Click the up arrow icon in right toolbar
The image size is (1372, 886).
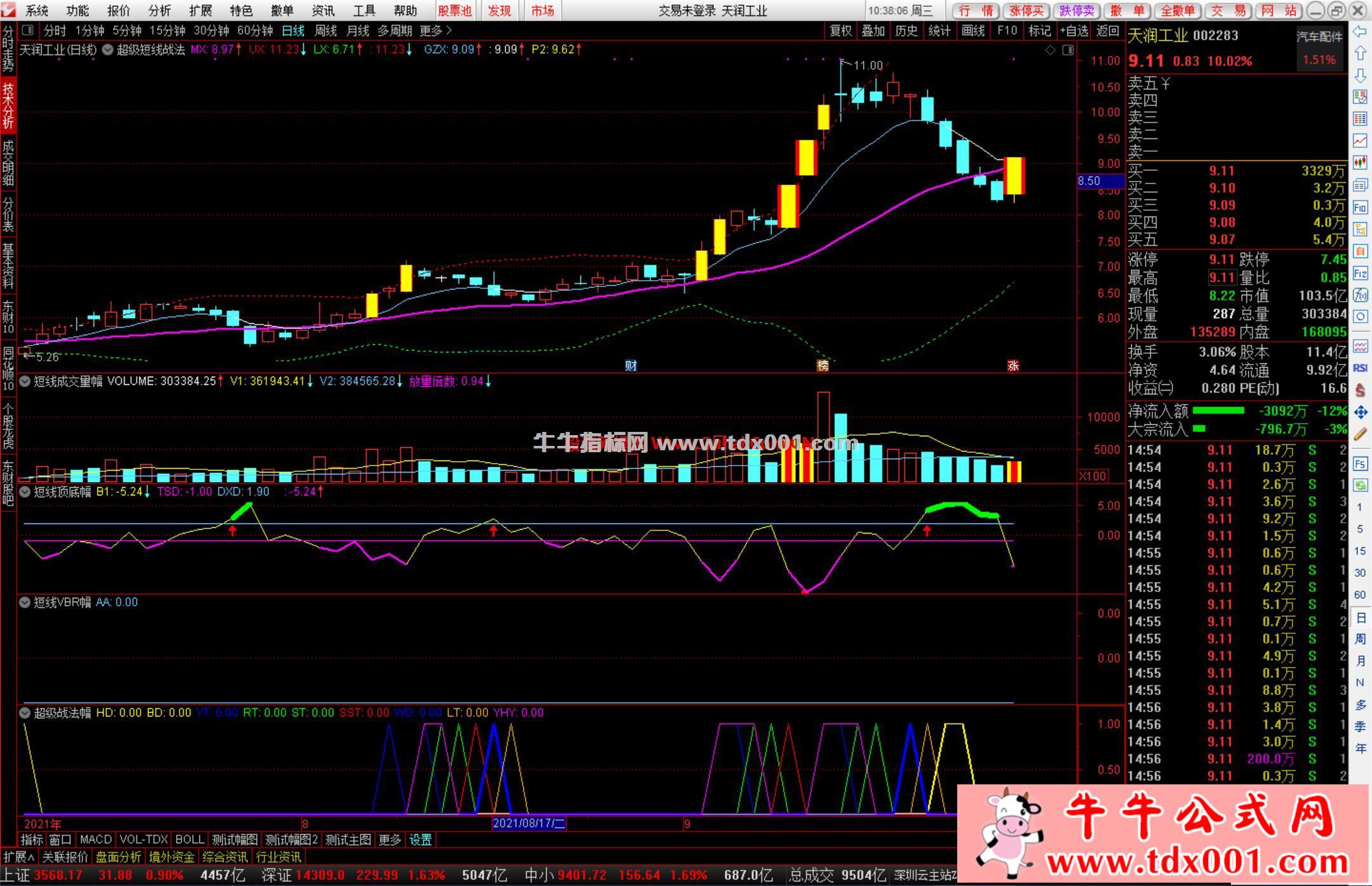click(x=1360, y=53)
